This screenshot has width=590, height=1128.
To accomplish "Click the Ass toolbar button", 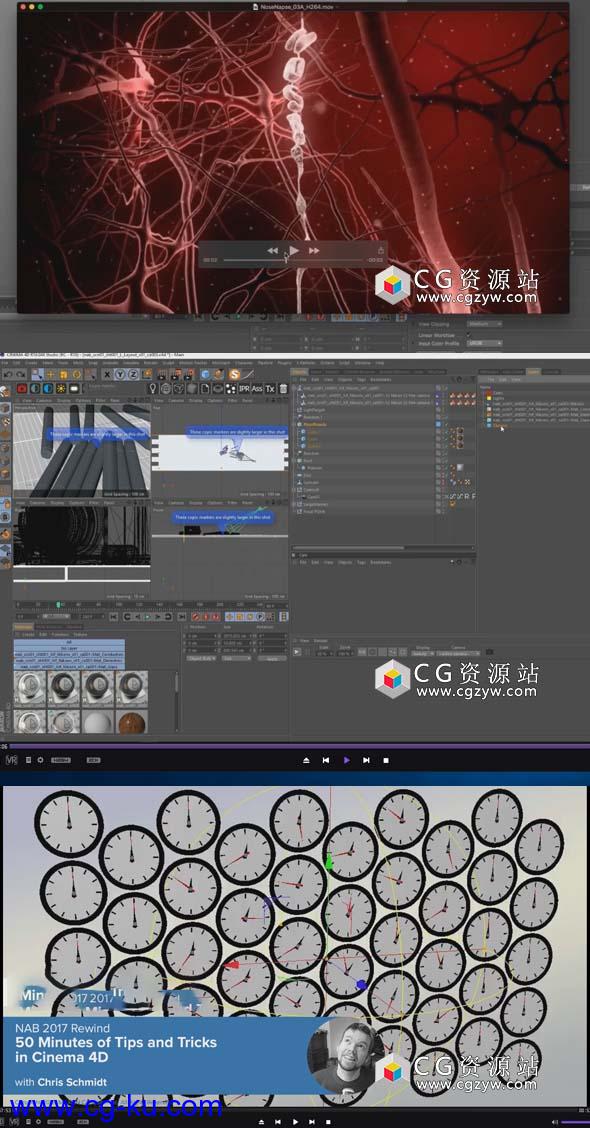I will (257, 388).
